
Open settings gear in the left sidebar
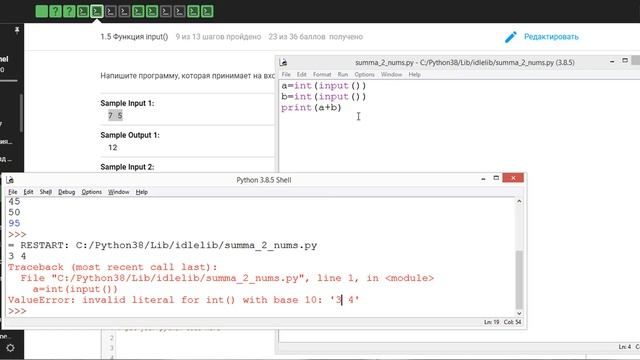10,348
